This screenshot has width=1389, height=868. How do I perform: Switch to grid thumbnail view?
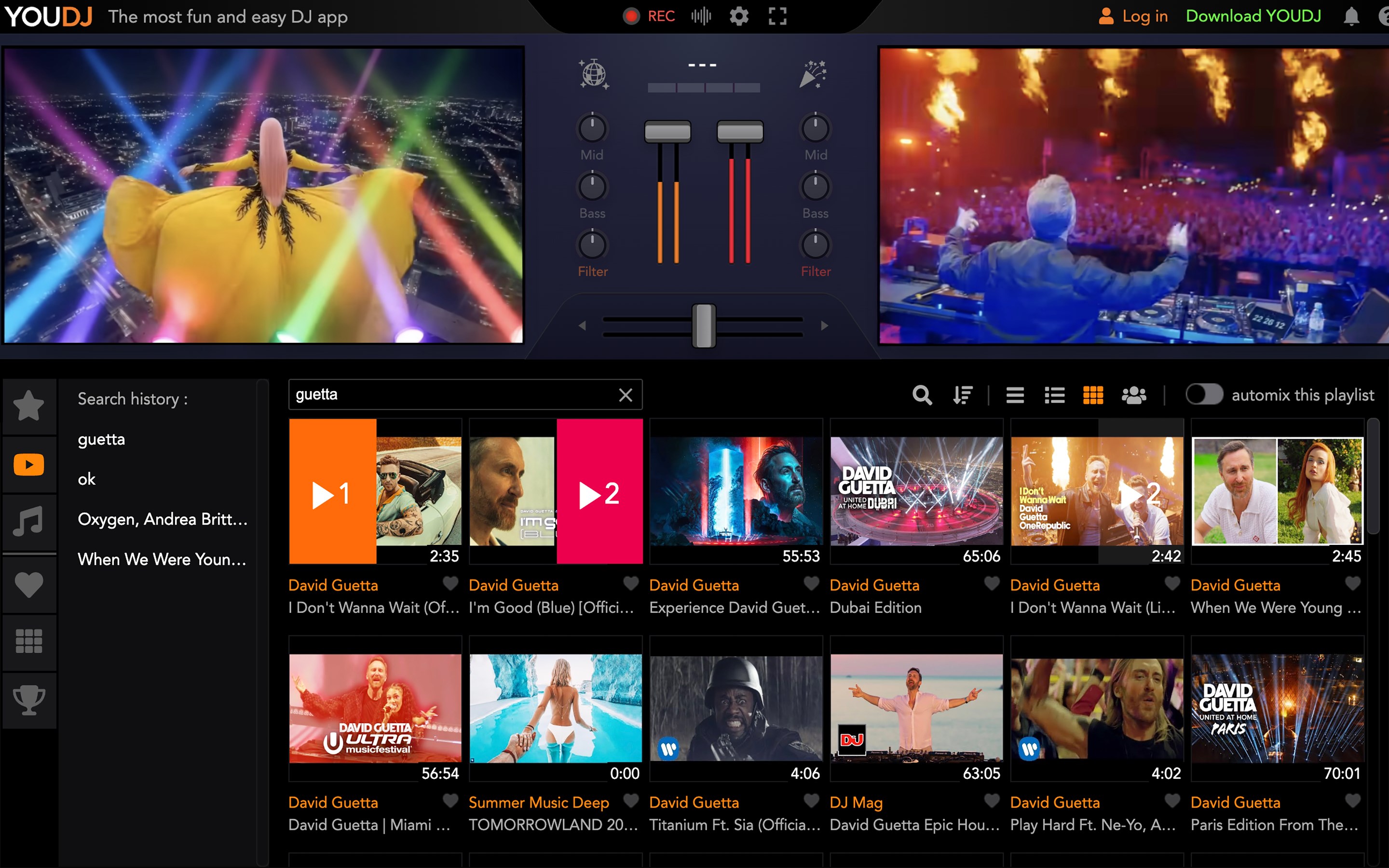tap(1093, 395)
